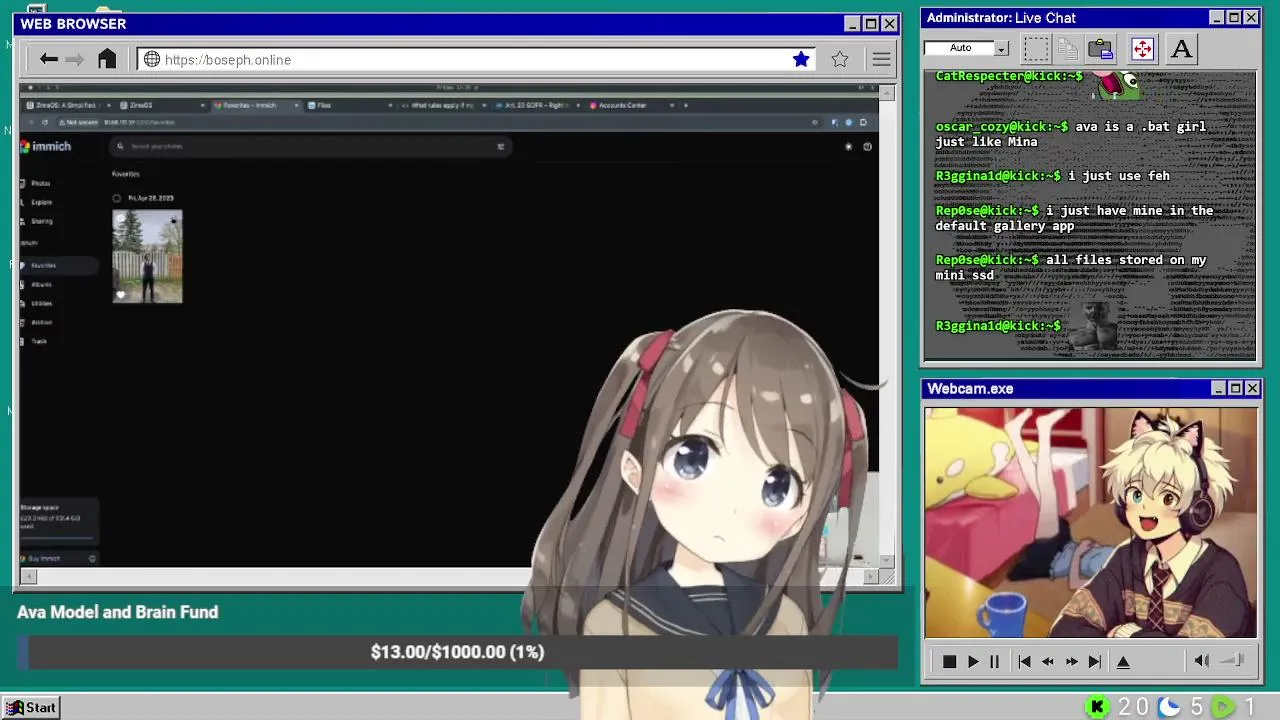This screenshot has width=1280, height=720.
Task: Open the search filter options icon in immich
Action: [501, 146]
